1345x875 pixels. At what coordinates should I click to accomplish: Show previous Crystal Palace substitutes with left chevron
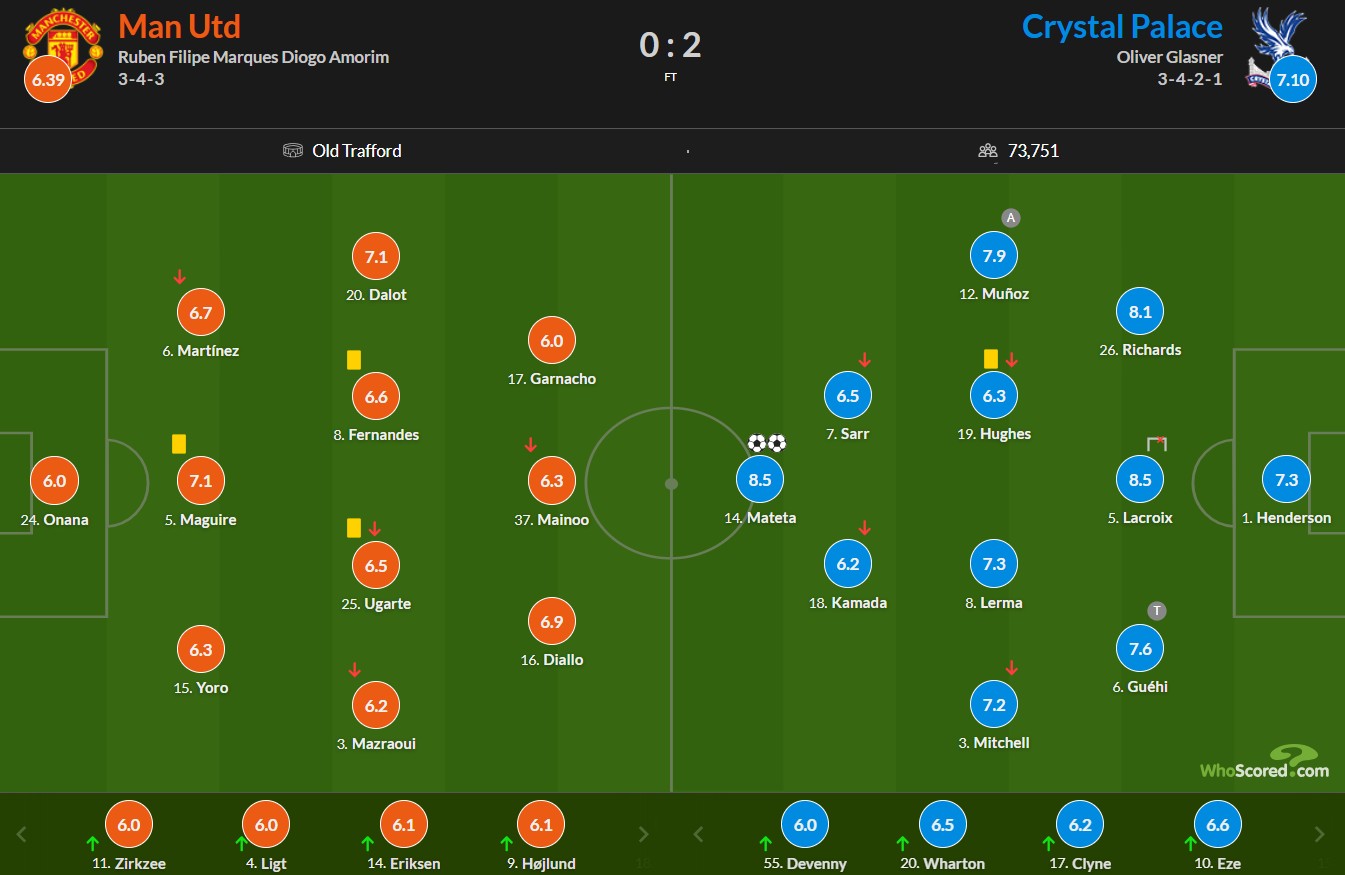point(698,834)
